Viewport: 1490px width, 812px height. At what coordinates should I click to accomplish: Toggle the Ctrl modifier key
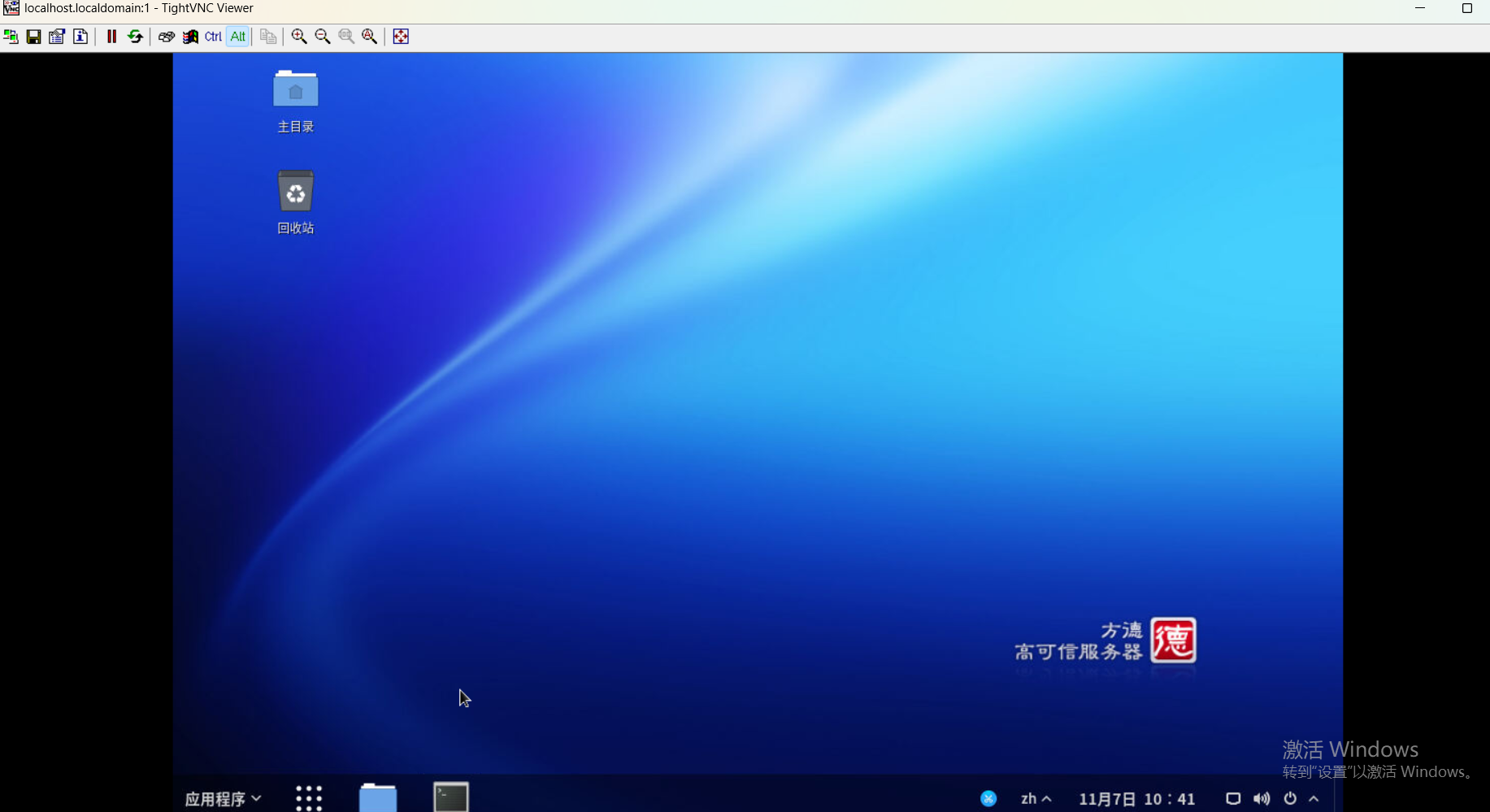tap(212, 36)
